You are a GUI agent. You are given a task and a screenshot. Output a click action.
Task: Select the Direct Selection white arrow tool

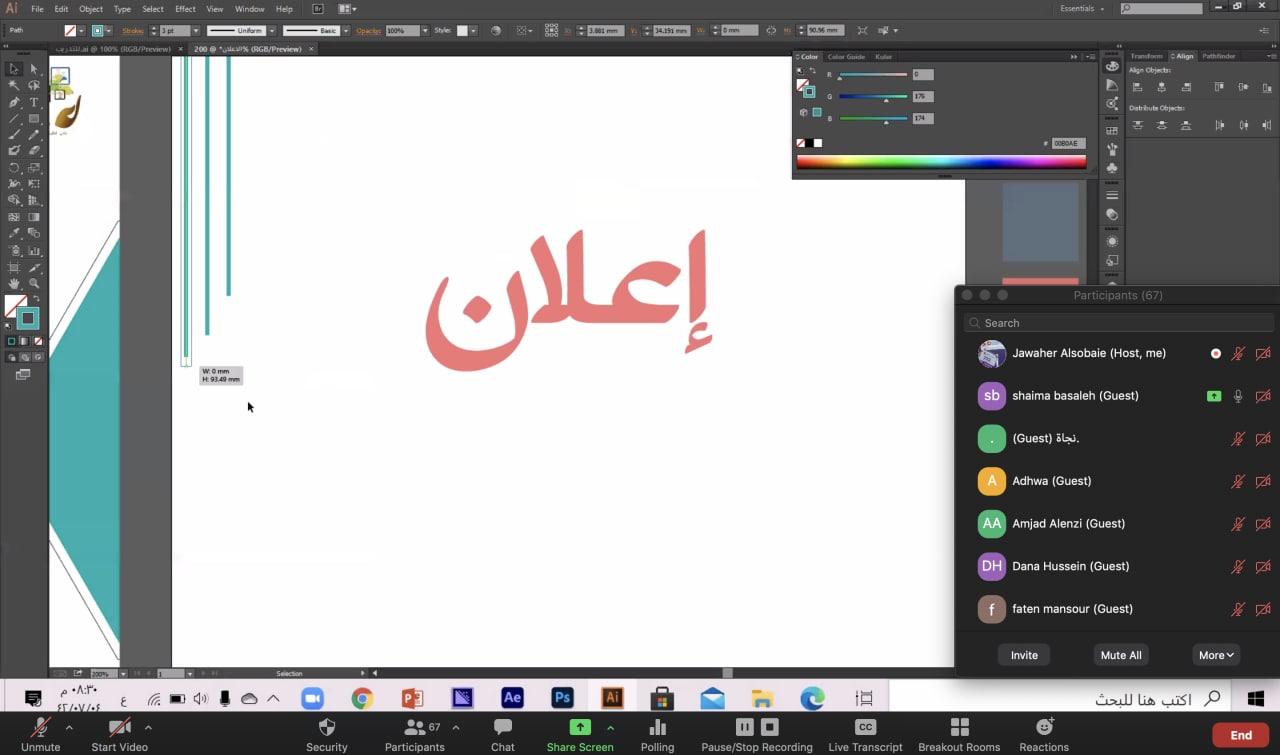(34, 69)
